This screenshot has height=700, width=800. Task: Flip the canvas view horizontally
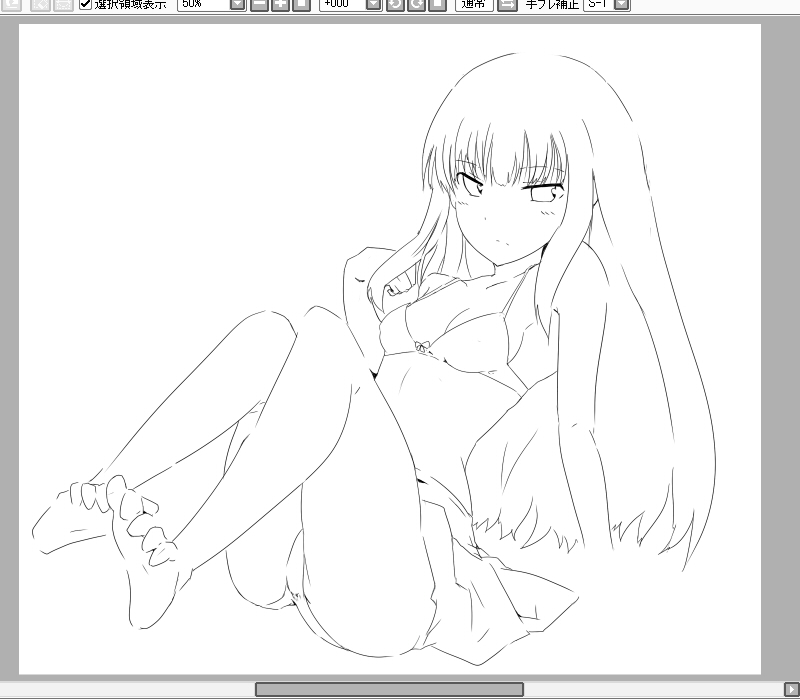(x=507, y=4)
